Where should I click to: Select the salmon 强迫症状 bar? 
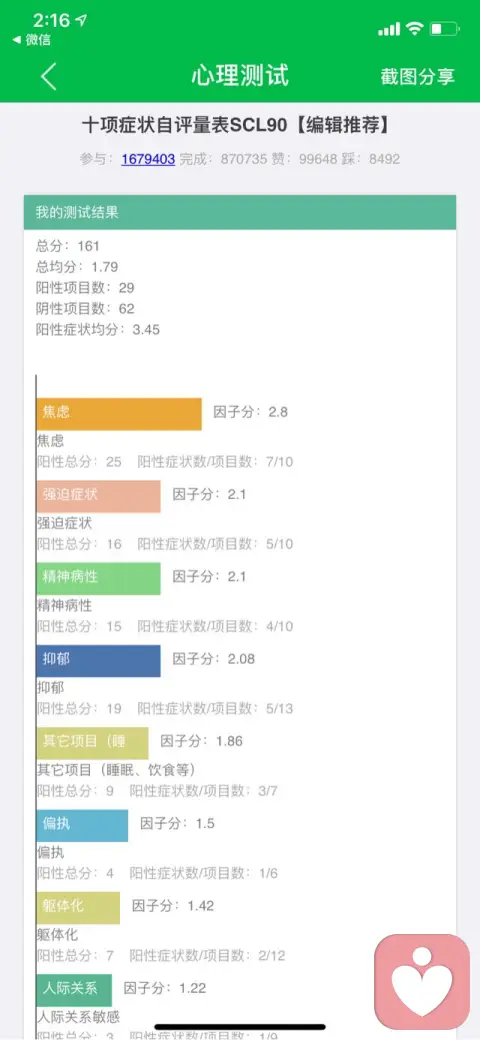point(98,496)
